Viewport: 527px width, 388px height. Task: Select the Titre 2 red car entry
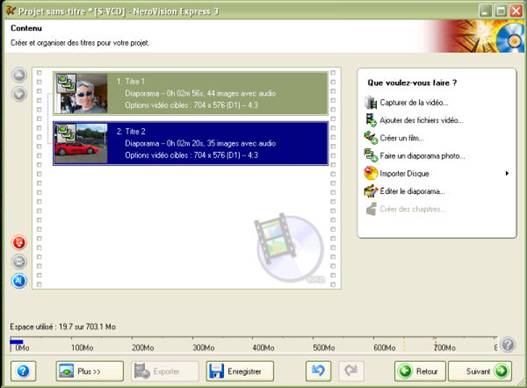(x=191, y=144)
